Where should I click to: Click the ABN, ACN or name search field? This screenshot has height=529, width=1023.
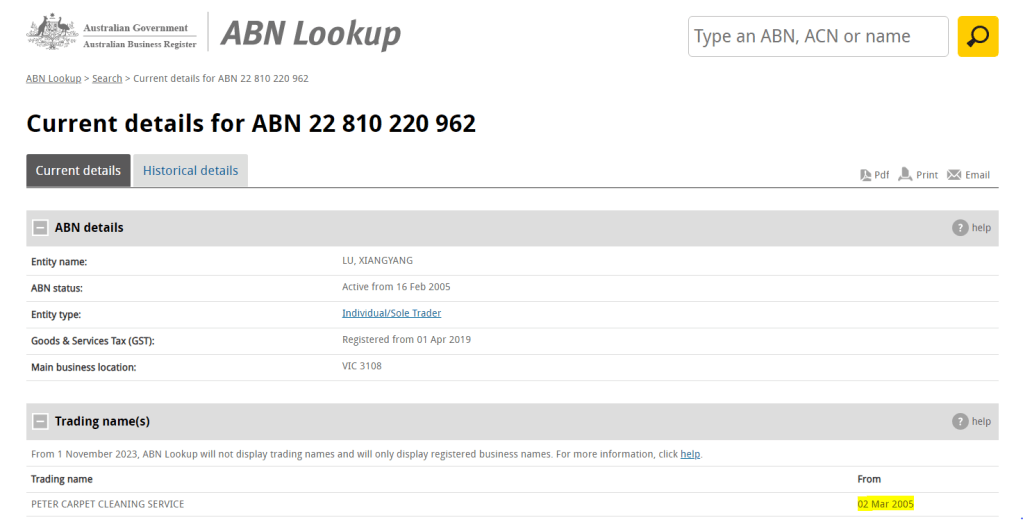point(817,37)
